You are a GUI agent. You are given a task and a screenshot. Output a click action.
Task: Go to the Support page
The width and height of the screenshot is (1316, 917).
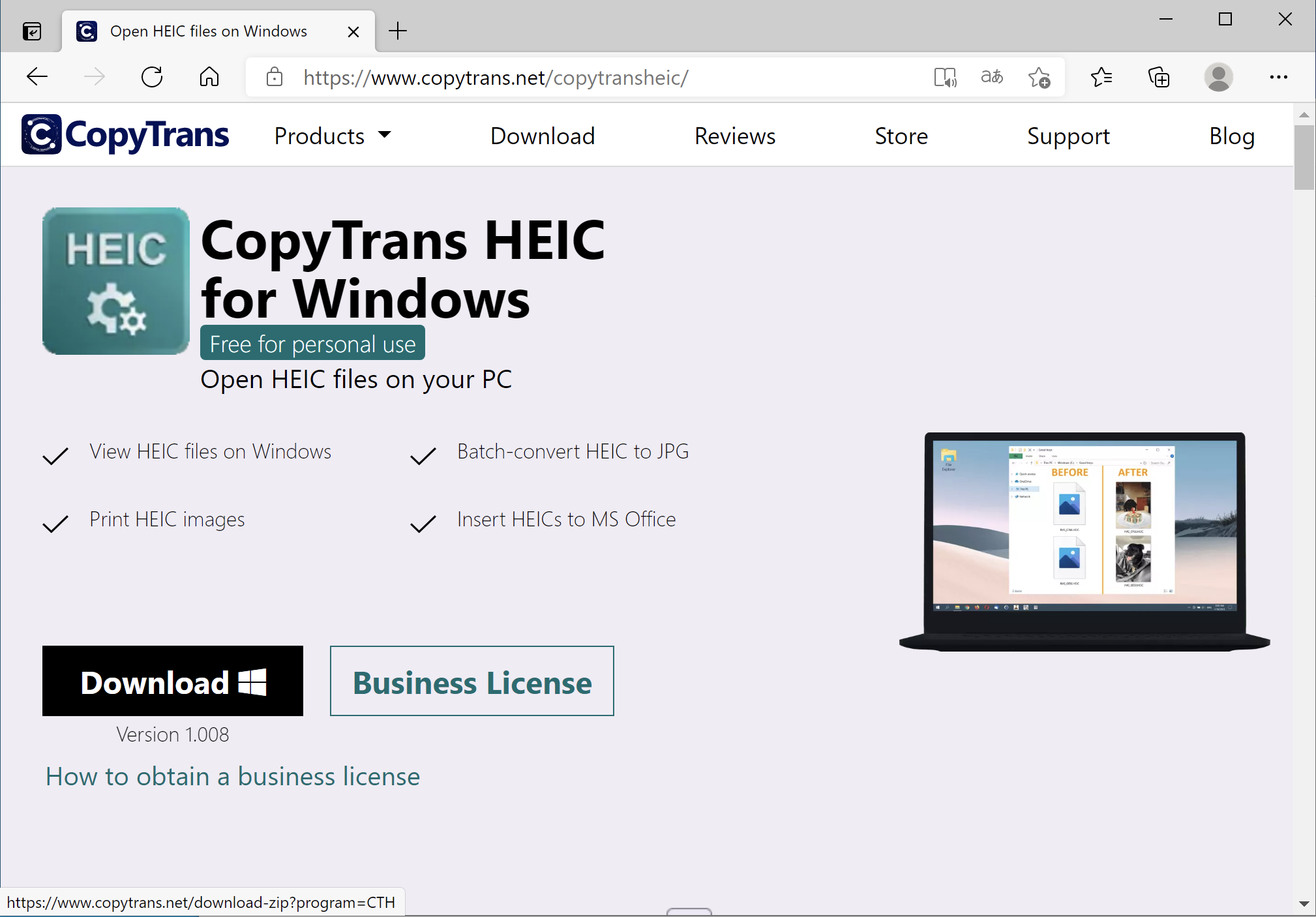pyautogui.click(x=1068, y=136)
